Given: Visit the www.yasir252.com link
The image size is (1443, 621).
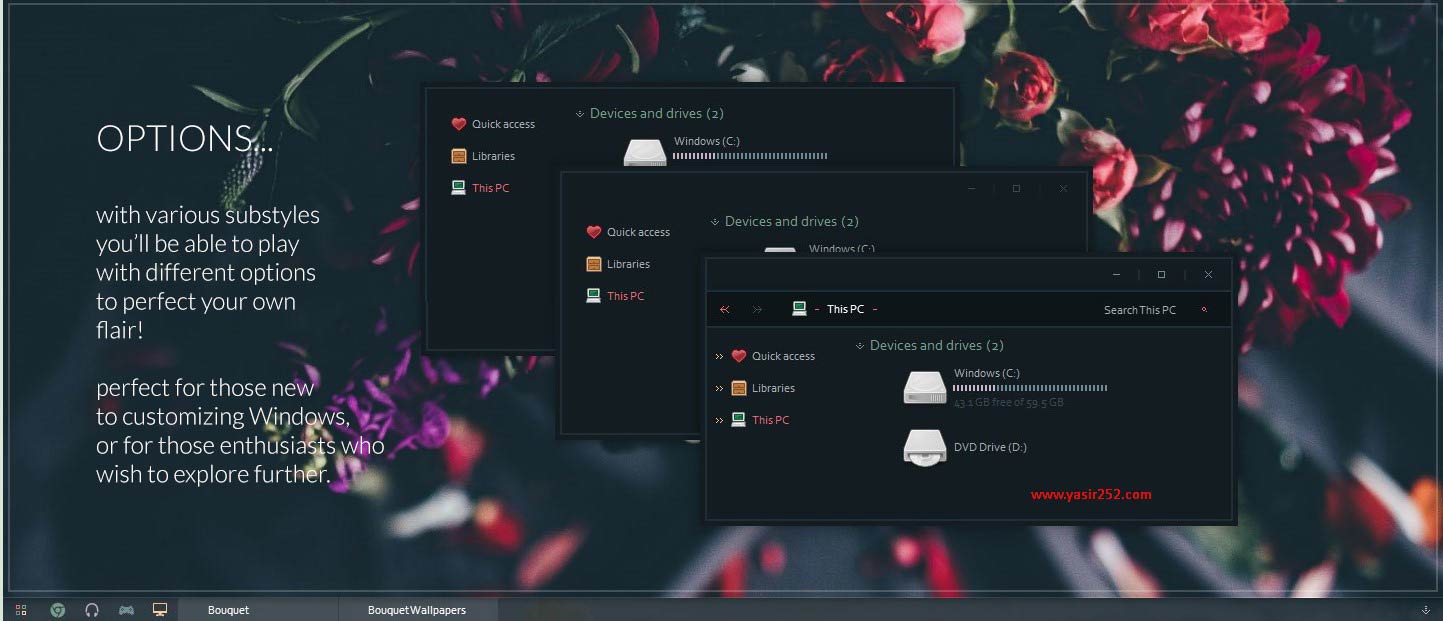Looking at the screenshot, I should tap(1092, 494).
